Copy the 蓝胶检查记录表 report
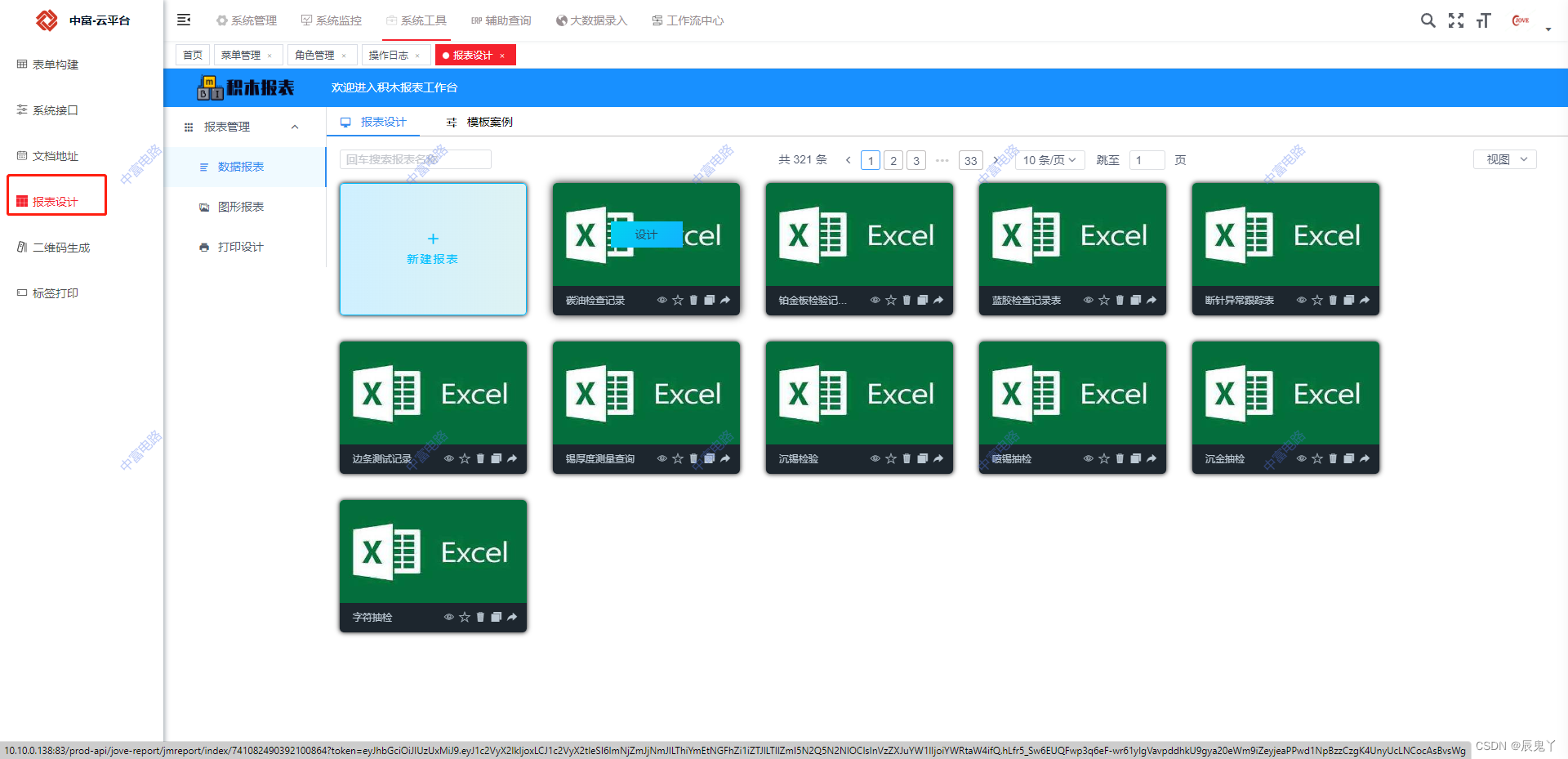Viewport: 1568px width, 759px height. [1135, 300]
